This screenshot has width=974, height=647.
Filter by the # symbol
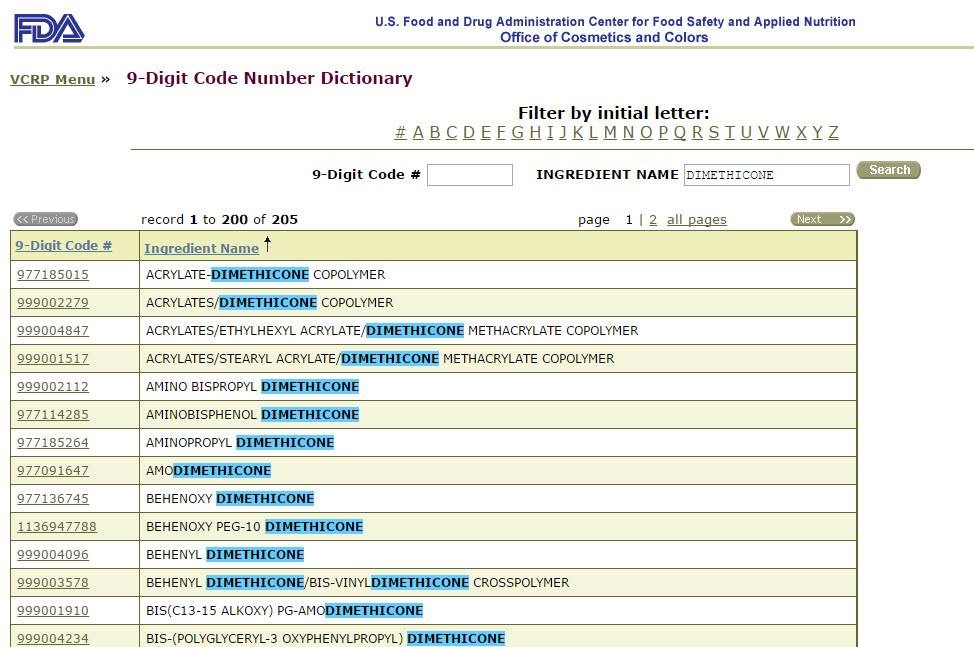pos(401,132)
